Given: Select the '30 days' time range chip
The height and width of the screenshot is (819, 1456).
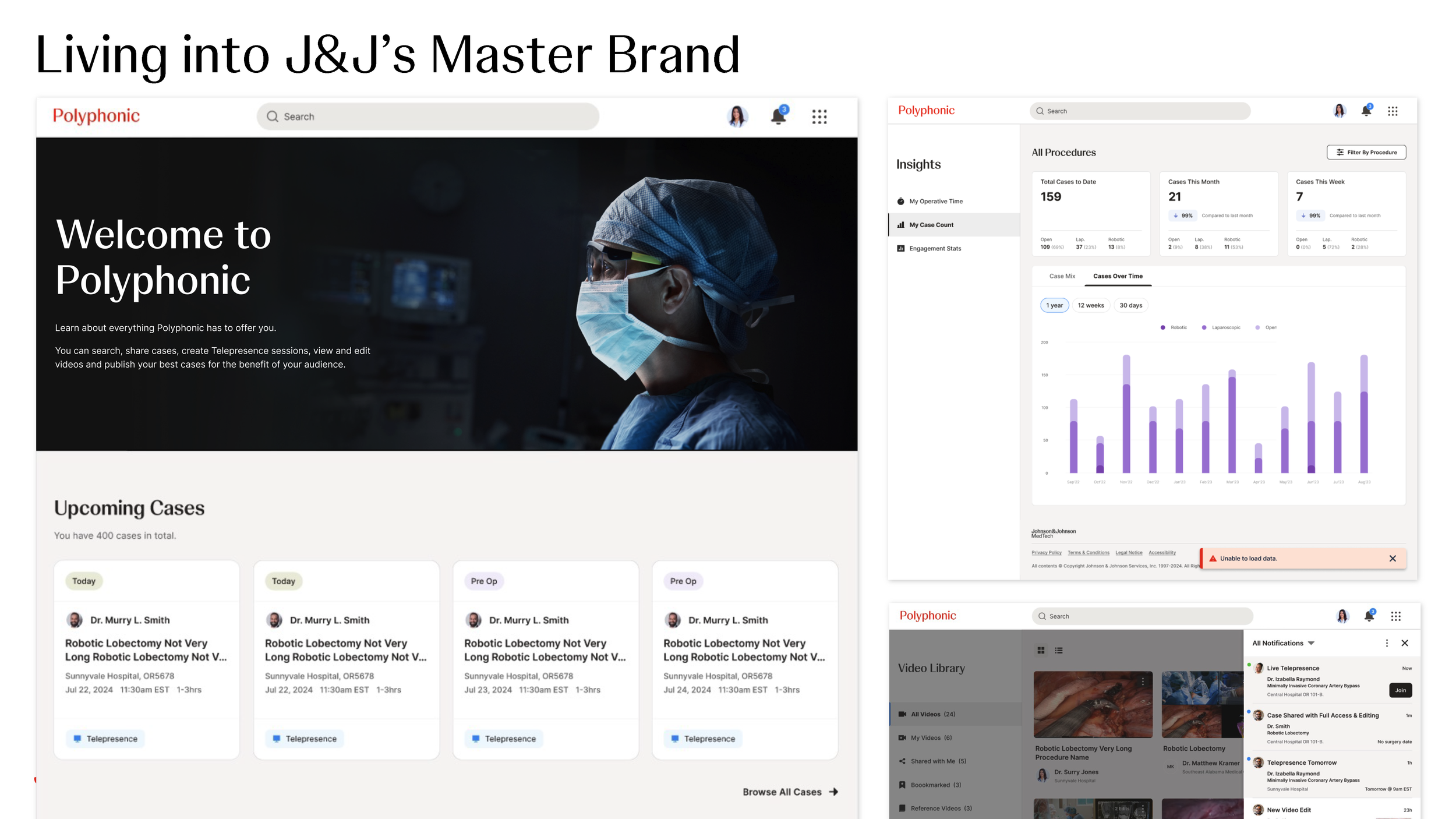Looking at the screenshot, I should click(1130, 305).
